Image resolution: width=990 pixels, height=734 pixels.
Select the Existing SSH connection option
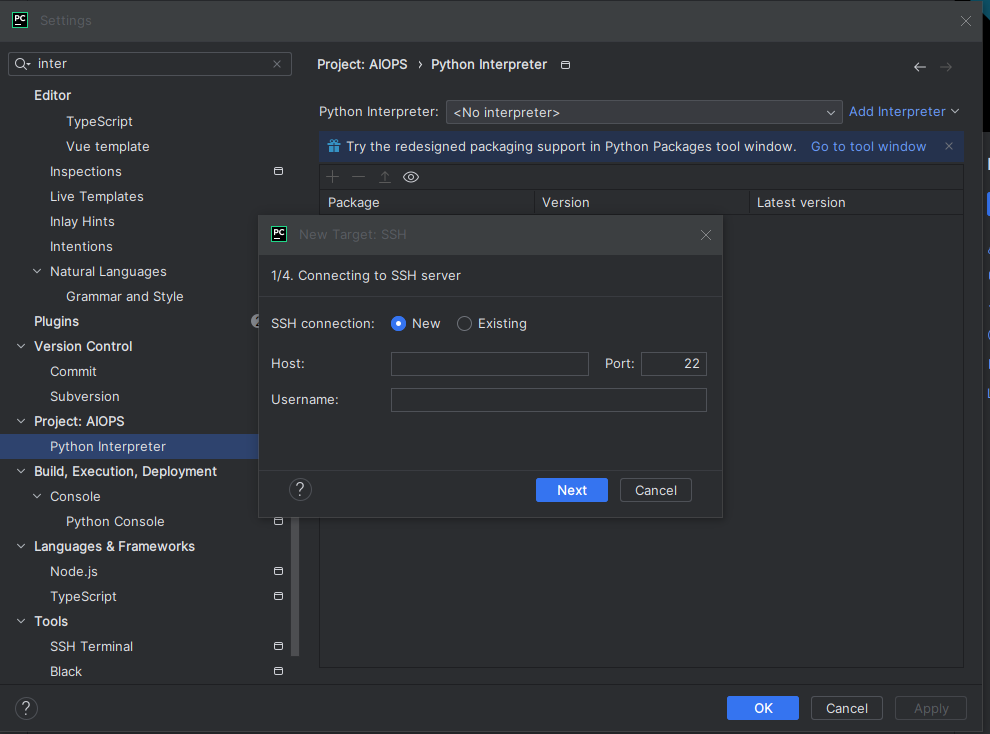pyautogui.click(x=464, y=324)
